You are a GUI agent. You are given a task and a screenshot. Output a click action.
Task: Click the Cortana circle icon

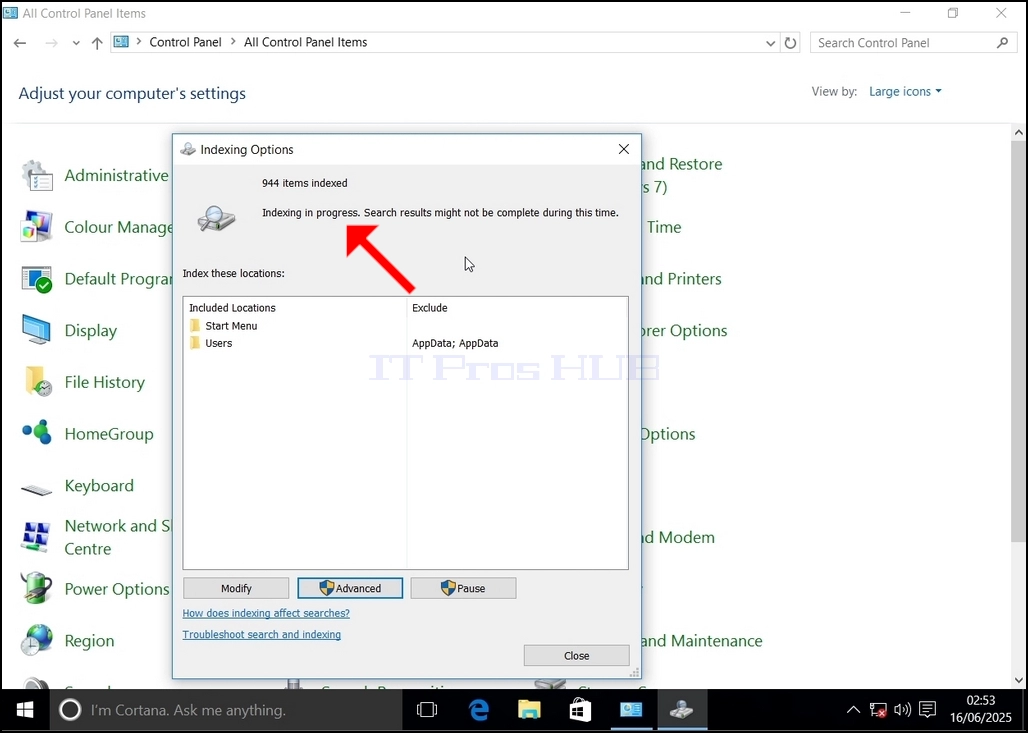click(x=70, y=710)
